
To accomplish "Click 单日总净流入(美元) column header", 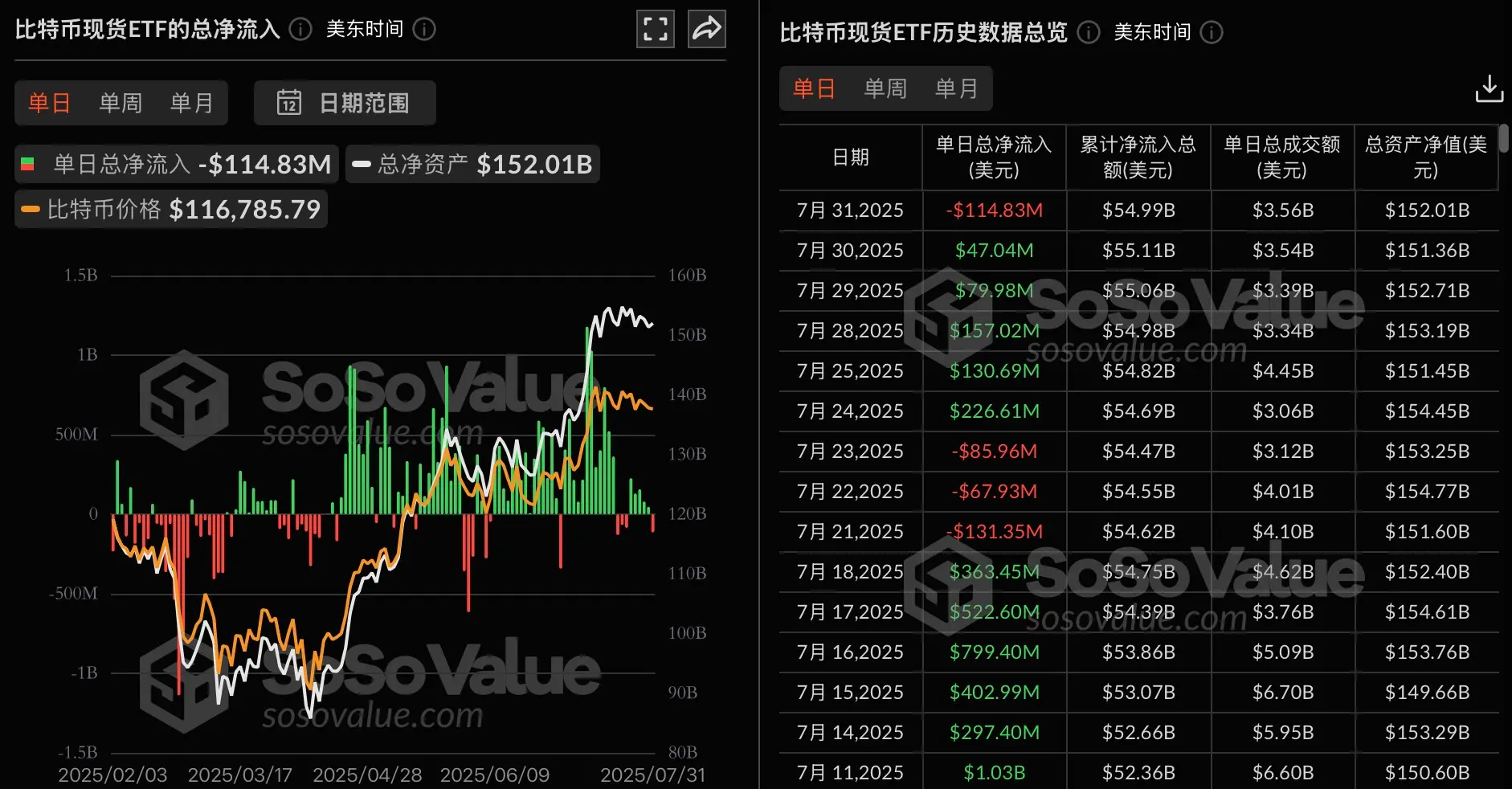I will click(x=994, y=157).
